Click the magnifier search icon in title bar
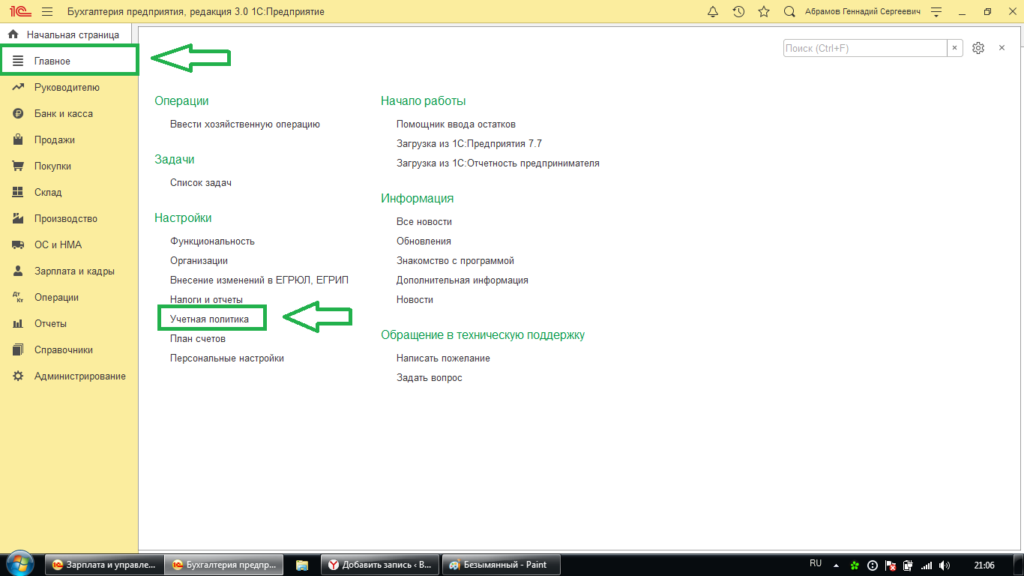This screenshot has width=1024, height=576. [x=790, y=12]
